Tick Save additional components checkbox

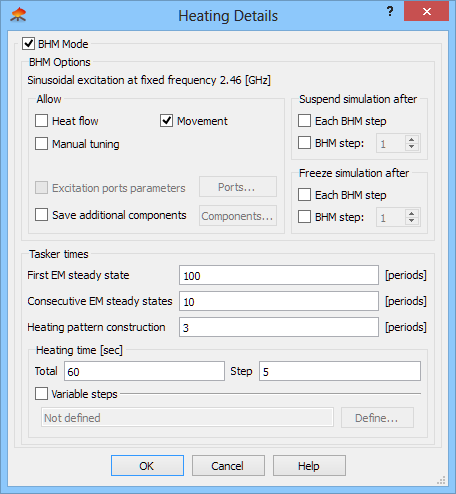pos(41,215)
